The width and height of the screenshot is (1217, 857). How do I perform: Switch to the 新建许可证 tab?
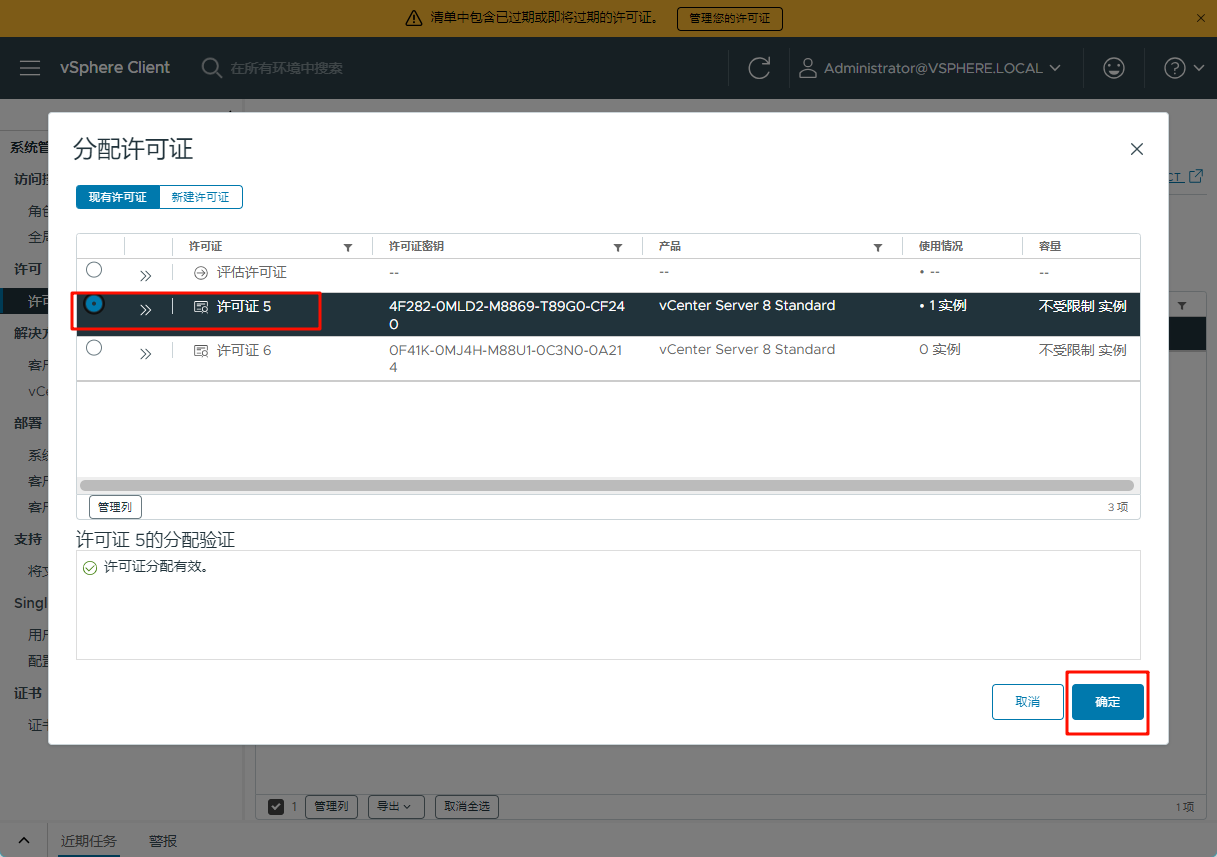pos(201,197)
